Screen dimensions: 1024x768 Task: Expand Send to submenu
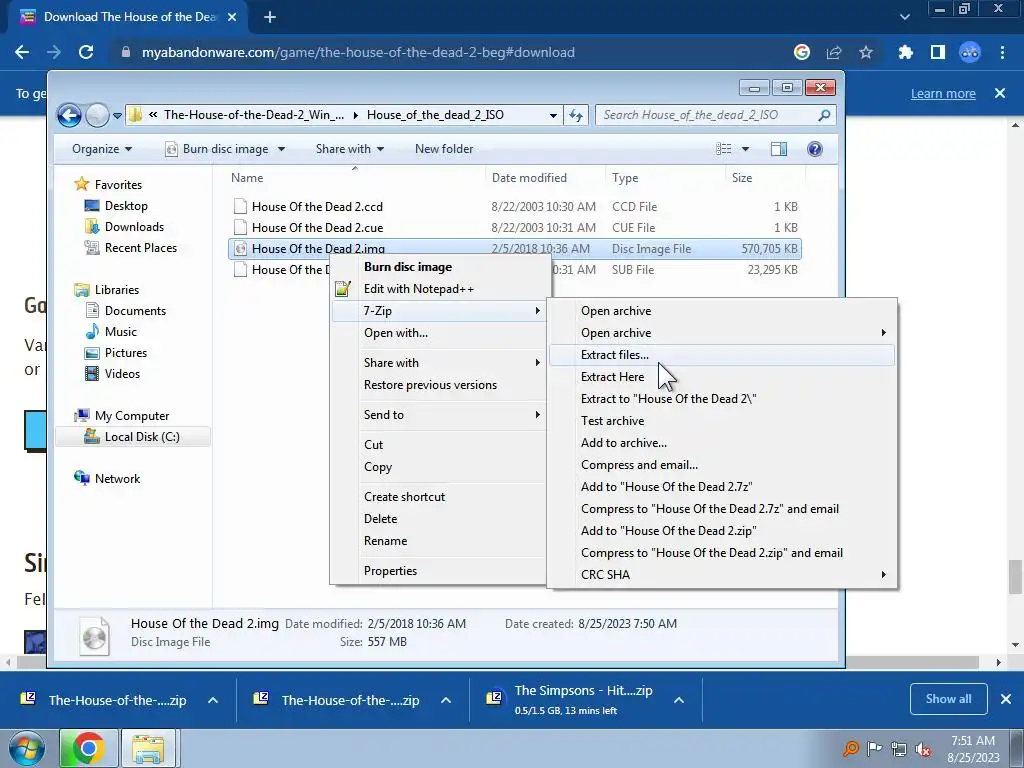coord(439,415)
